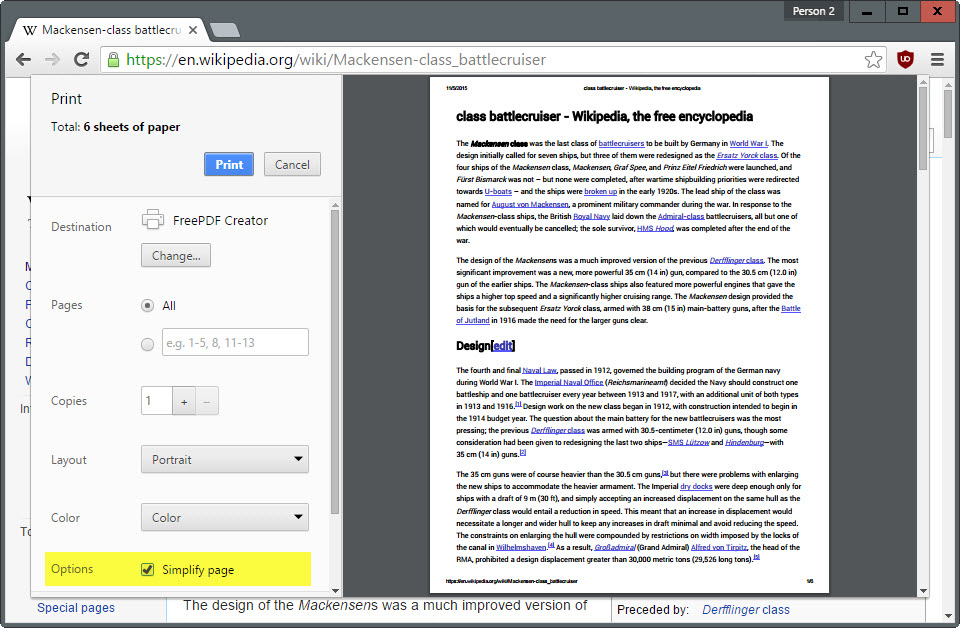Click the Wikipedia favicon on the tab
Image resolution: width=960 pixels, height=628 pixels.
30,30
